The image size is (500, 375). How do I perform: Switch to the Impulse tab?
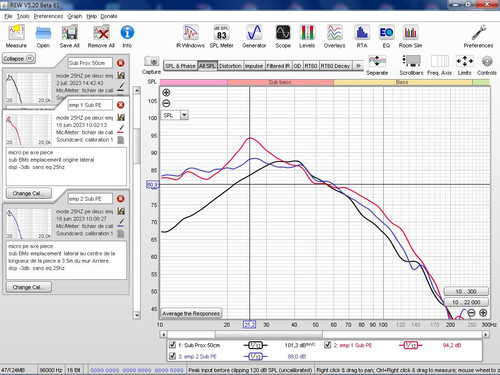tap(254, 66)
